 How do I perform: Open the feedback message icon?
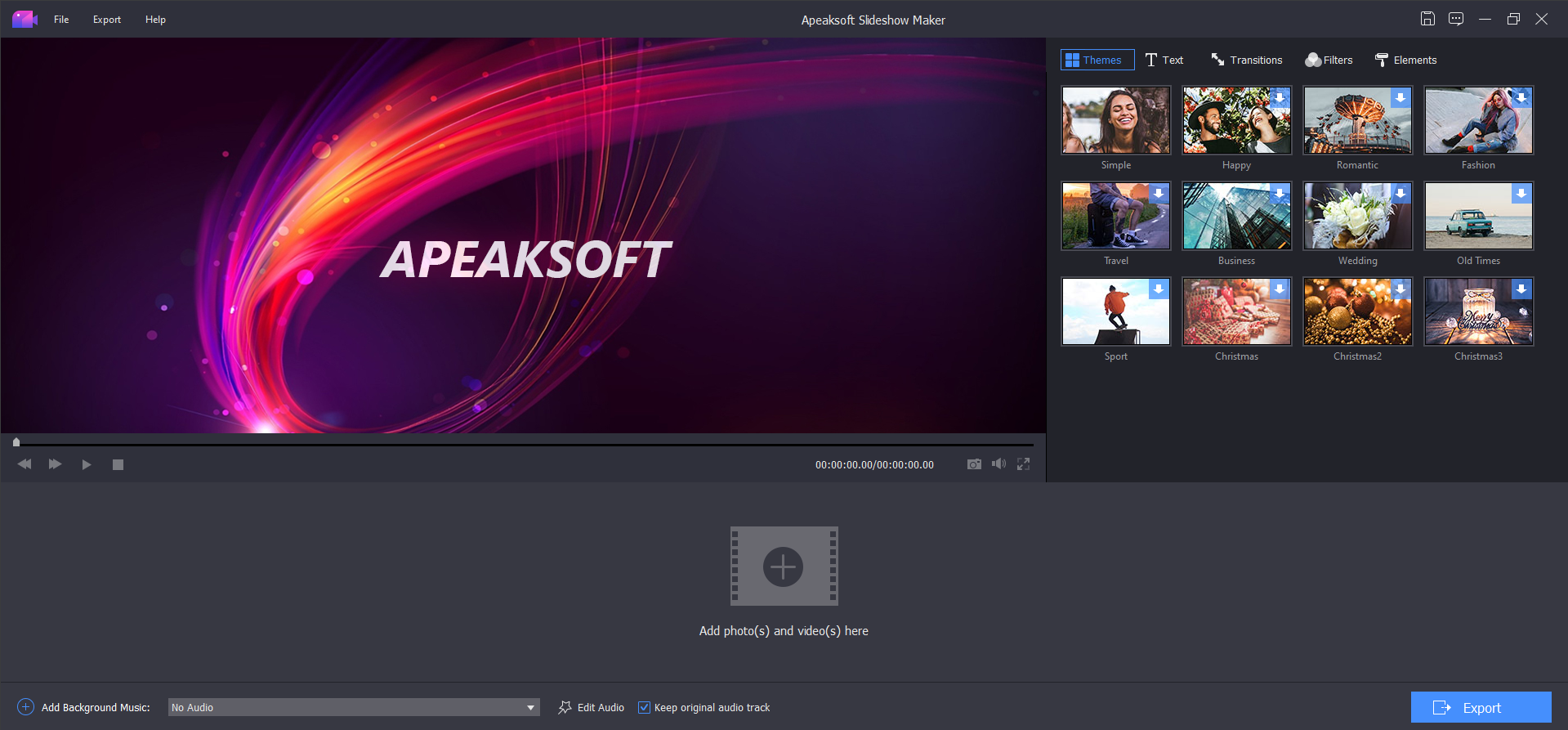pos(1456,19)
